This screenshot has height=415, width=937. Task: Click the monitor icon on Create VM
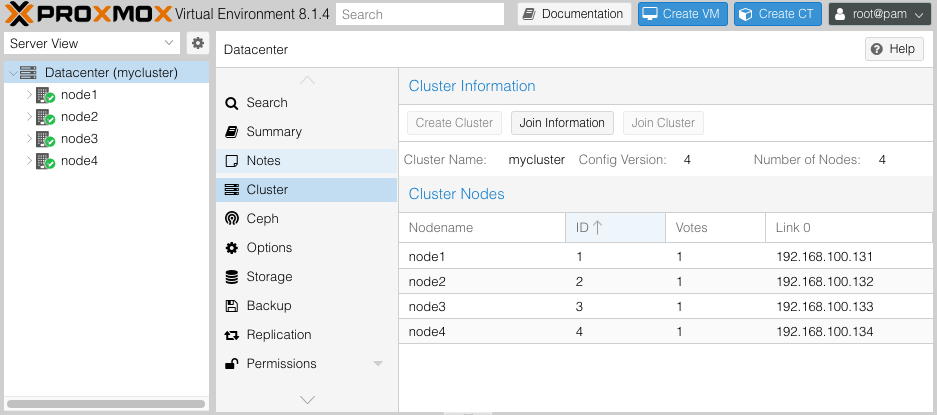(x=650, y=14)
